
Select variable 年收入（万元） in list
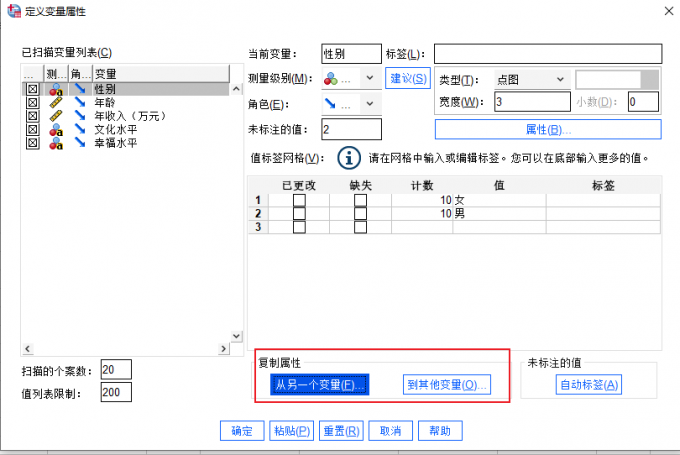click(130, 116)
